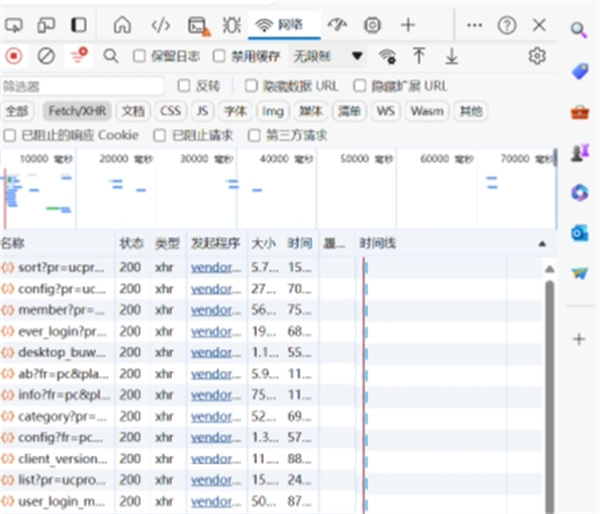Check the Invert (反转) checkbox
The image size is (600, 514).
[184, 86]
